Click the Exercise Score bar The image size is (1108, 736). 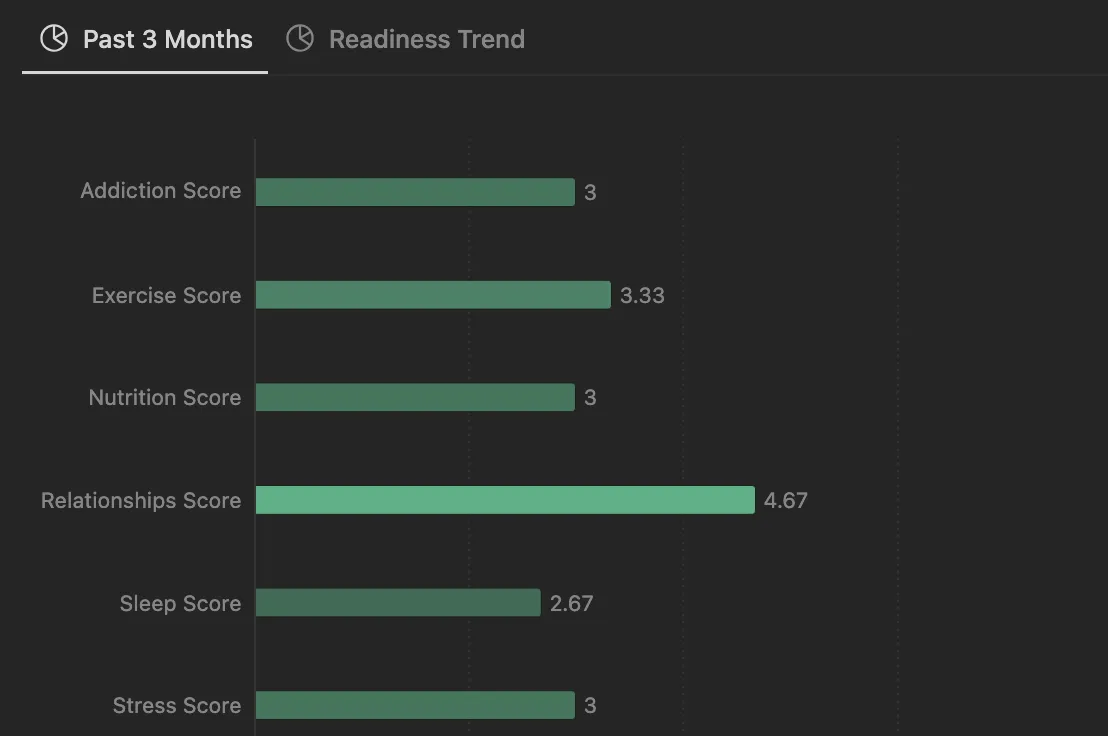(x=433, y=295)
